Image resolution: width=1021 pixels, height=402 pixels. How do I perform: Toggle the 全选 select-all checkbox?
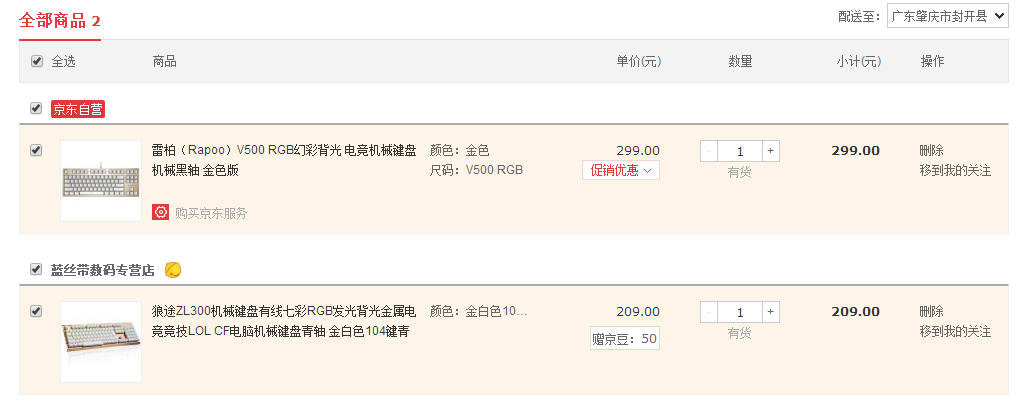coord(37,62)
